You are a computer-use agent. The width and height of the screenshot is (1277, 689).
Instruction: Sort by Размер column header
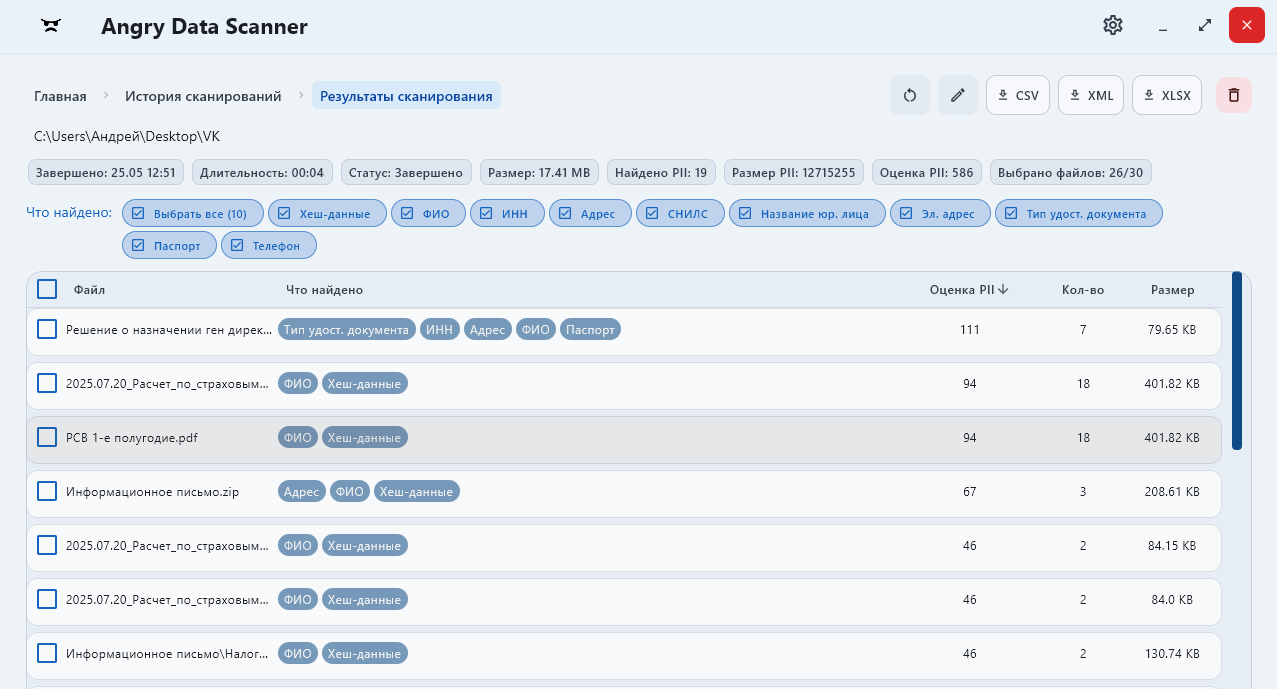(1172, 290)
